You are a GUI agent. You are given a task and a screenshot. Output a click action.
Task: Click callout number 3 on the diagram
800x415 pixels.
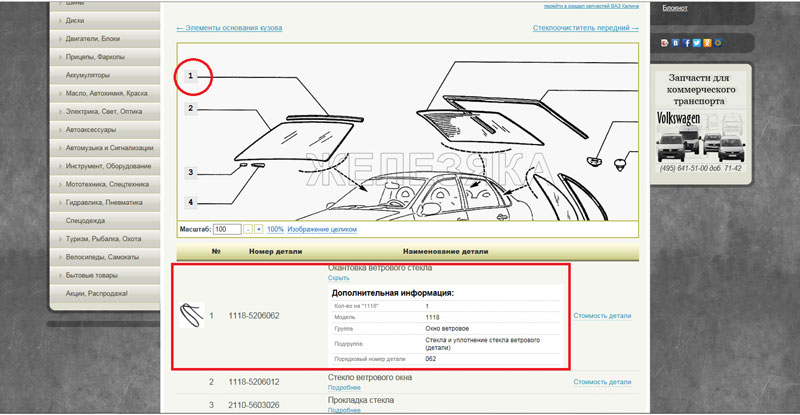coord(190,172)
